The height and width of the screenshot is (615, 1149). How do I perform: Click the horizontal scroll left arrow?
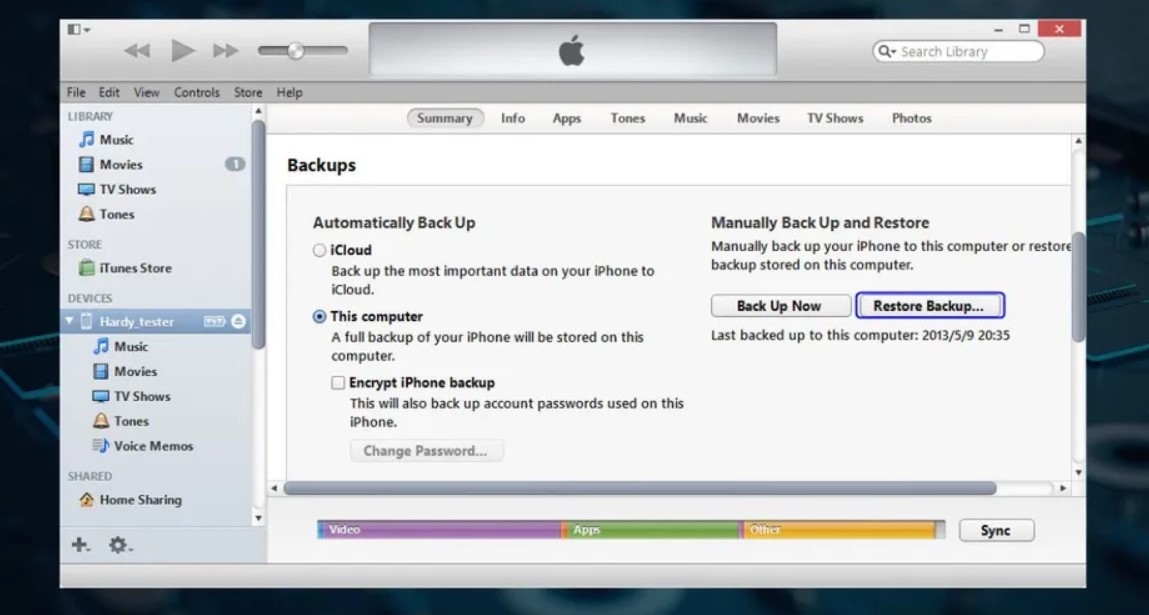(274, 488)
